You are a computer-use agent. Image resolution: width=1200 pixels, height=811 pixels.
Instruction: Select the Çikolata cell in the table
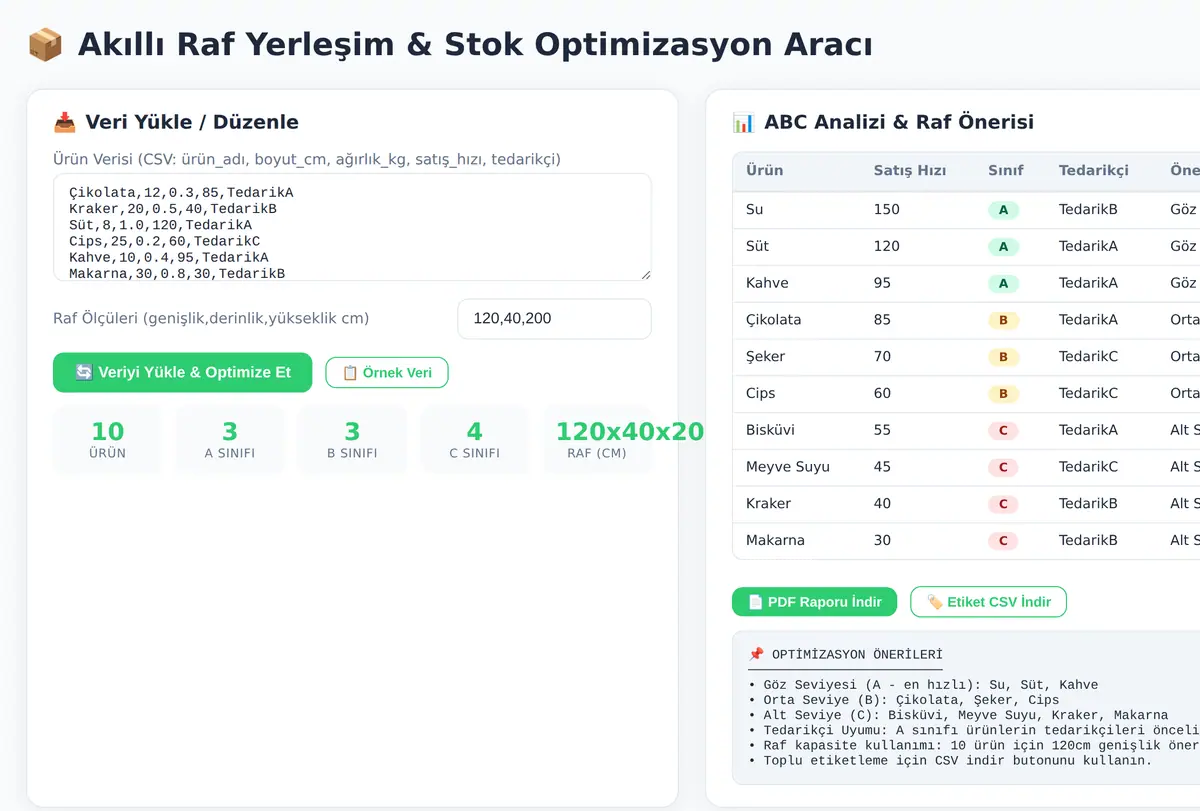pos(773,320)
